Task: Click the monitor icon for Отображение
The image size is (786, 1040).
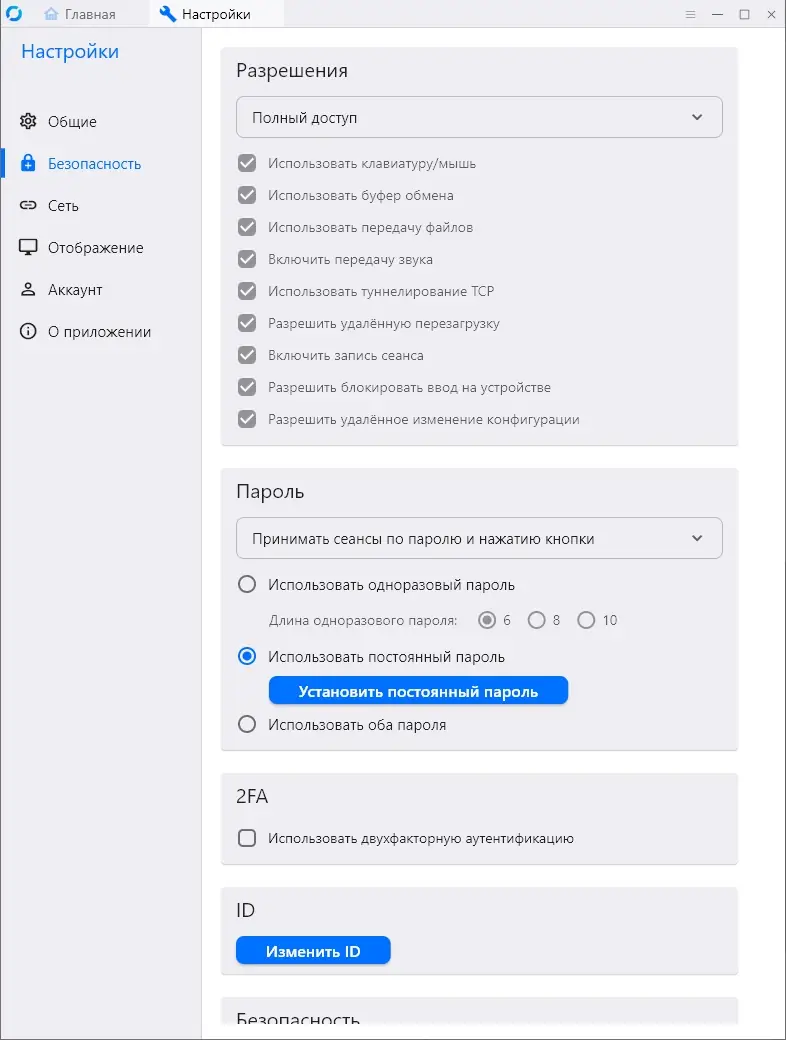Action: click(28, 248)
